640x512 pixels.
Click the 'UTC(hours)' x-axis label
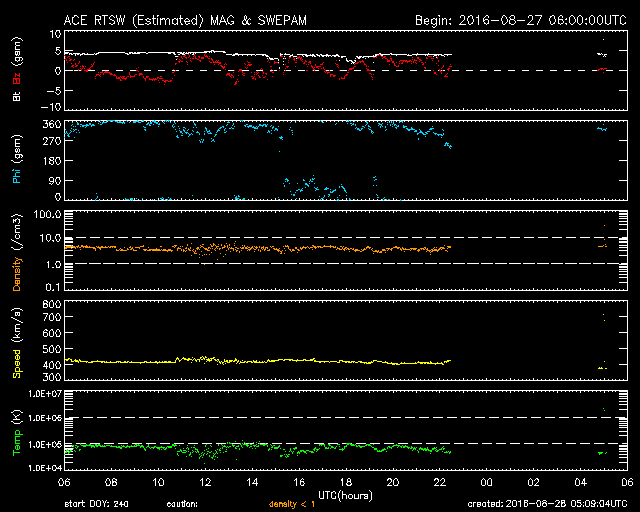tap(345, 496)
